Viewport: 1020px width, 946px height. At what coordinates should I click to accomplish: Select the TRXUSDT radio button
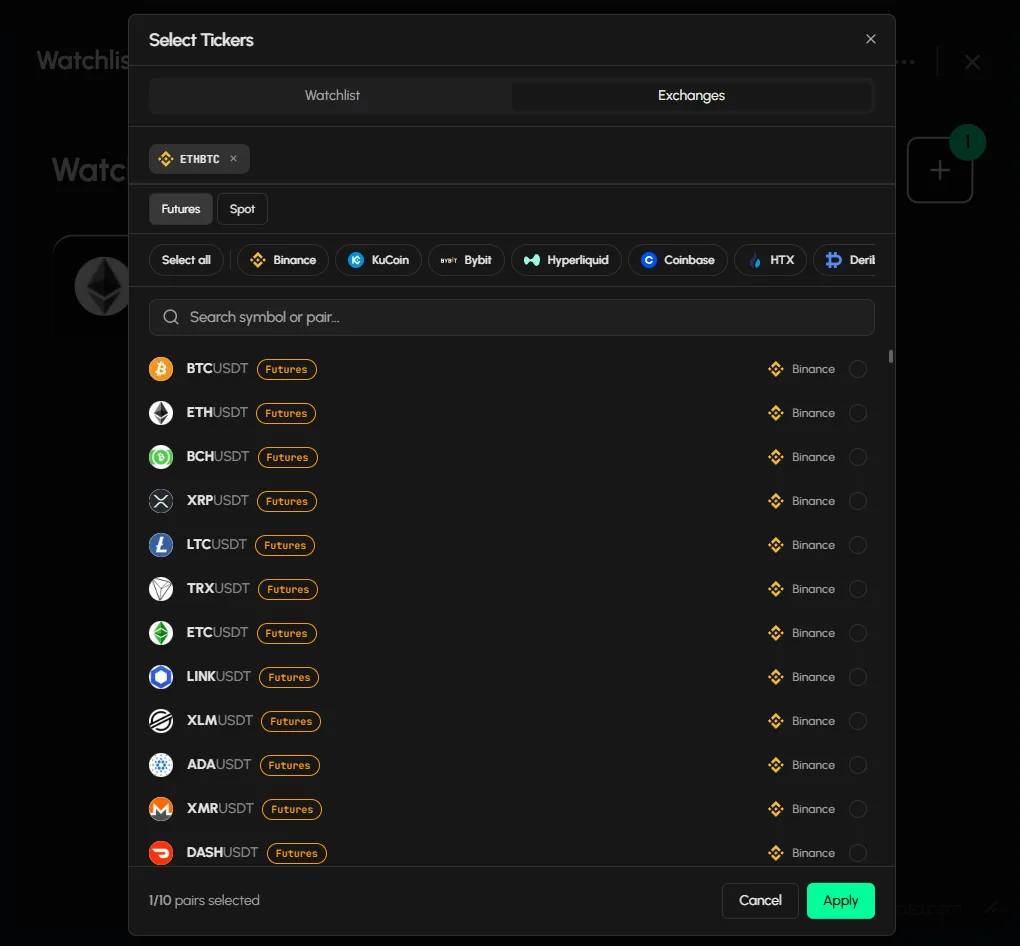(x=858, y=589)
